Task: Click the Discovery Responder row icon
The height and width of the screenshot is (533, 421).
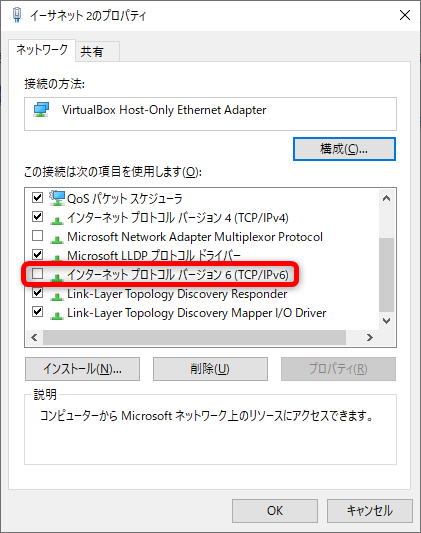Action: click(57, 296)
